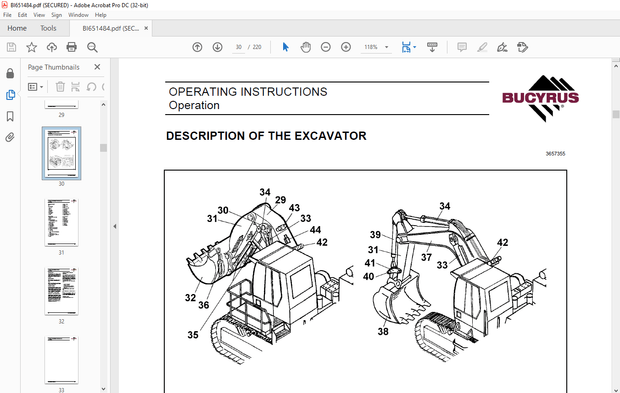Open the Sign menu
The image size is (620, 393).
click(57, 15)
